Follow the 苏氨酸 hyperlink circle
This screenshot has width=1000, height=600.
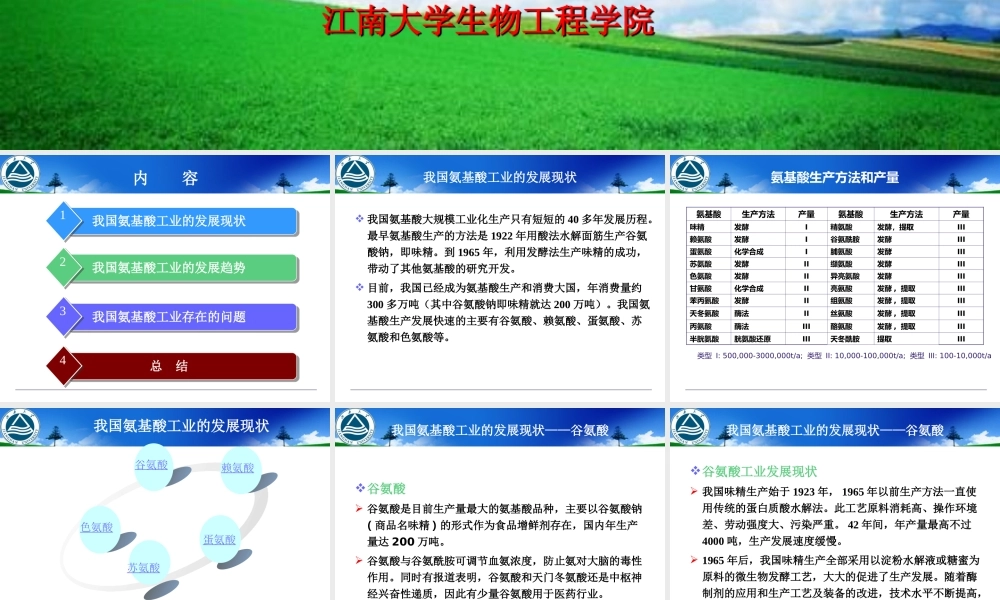143,567
